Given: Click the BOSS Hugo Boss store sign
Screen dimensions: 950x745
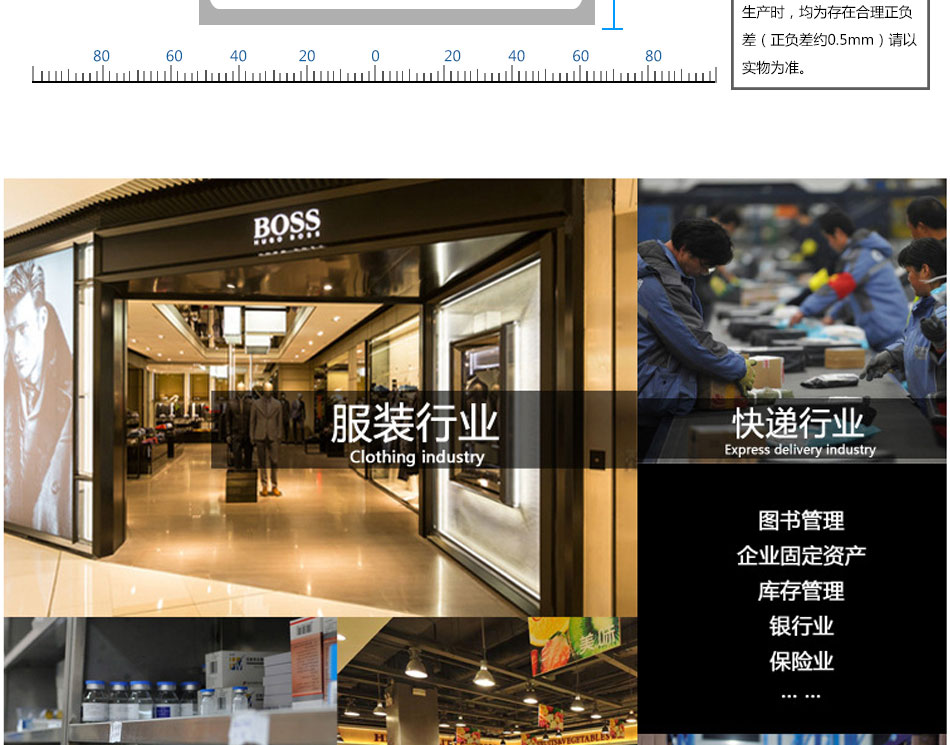Looking at the screenshot, I should coord(286,226).
